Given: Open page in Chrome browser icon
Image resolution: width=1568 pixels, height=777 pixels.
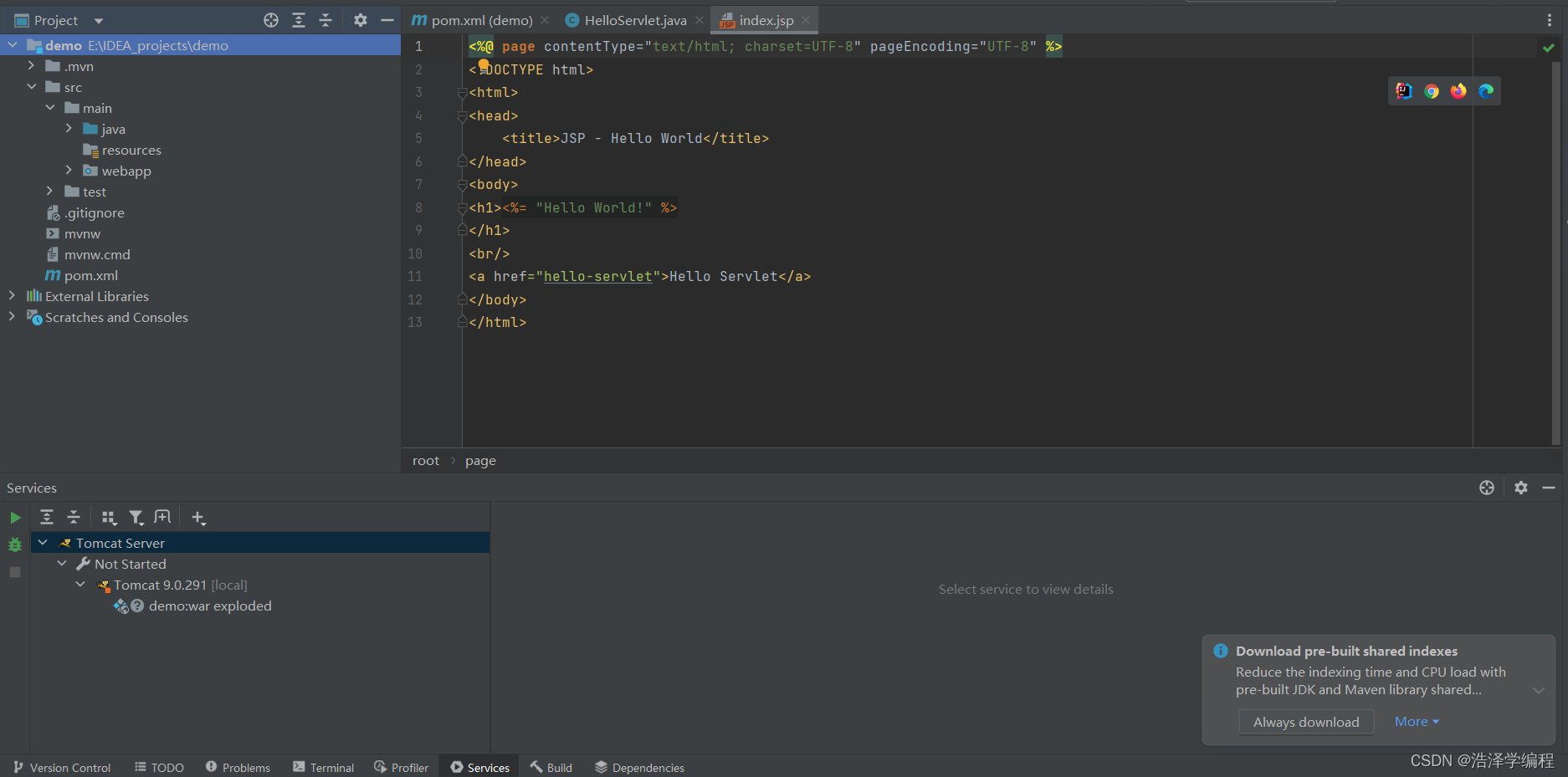Looking at the screenshot, I should 1432,91.
